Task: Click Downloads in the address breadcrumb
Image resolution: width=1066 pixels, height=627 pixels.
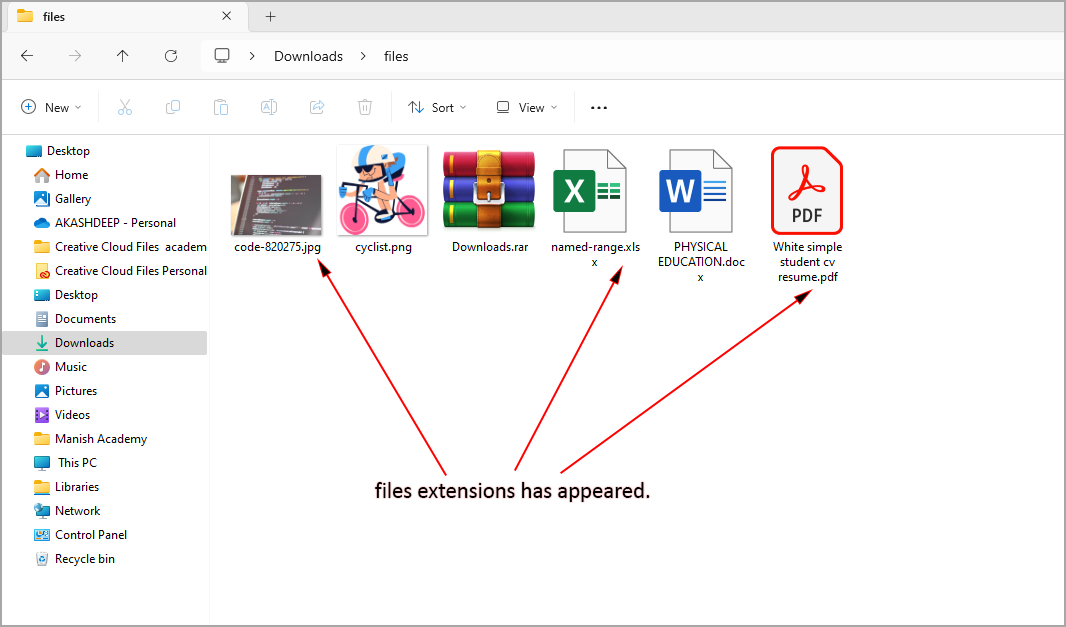Action: point(308,56)
